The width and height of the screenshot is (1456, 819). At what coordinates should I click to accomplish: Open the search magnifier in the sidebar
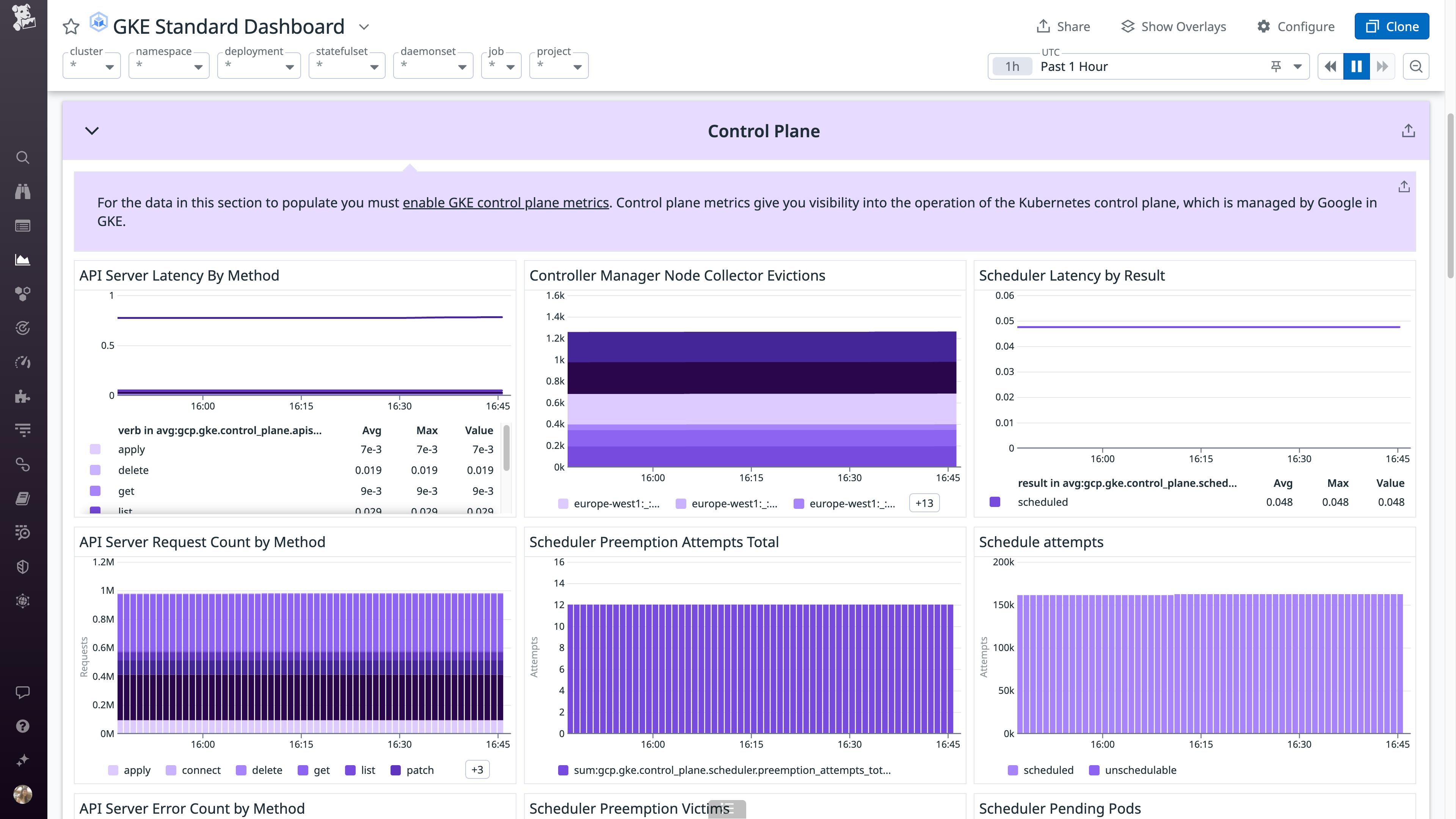(x=23, y=157)
